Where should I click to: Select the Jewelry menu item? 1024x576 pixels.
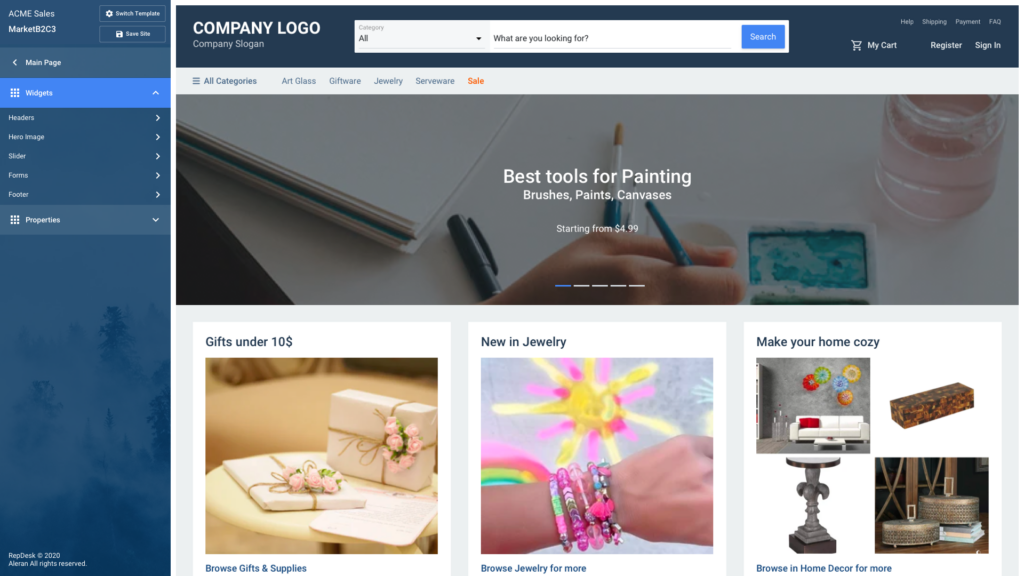(x=388, y=81)
